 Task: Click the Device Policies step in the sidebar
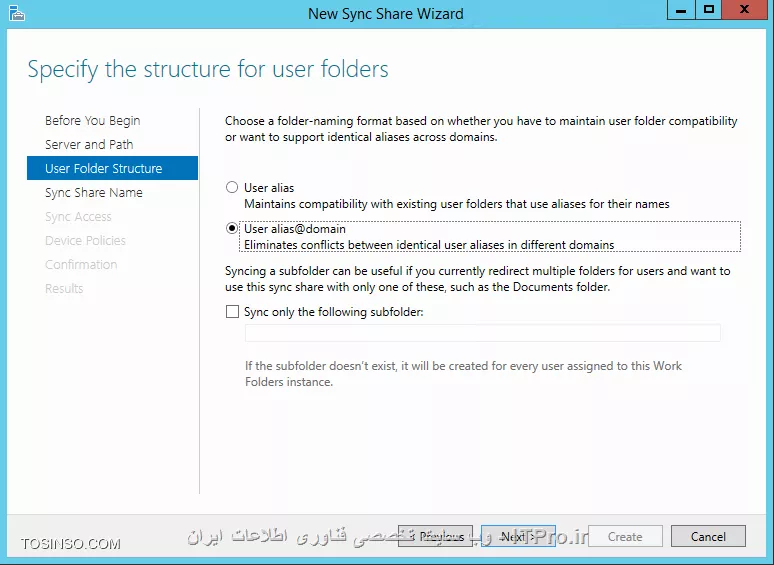(85, 240)
